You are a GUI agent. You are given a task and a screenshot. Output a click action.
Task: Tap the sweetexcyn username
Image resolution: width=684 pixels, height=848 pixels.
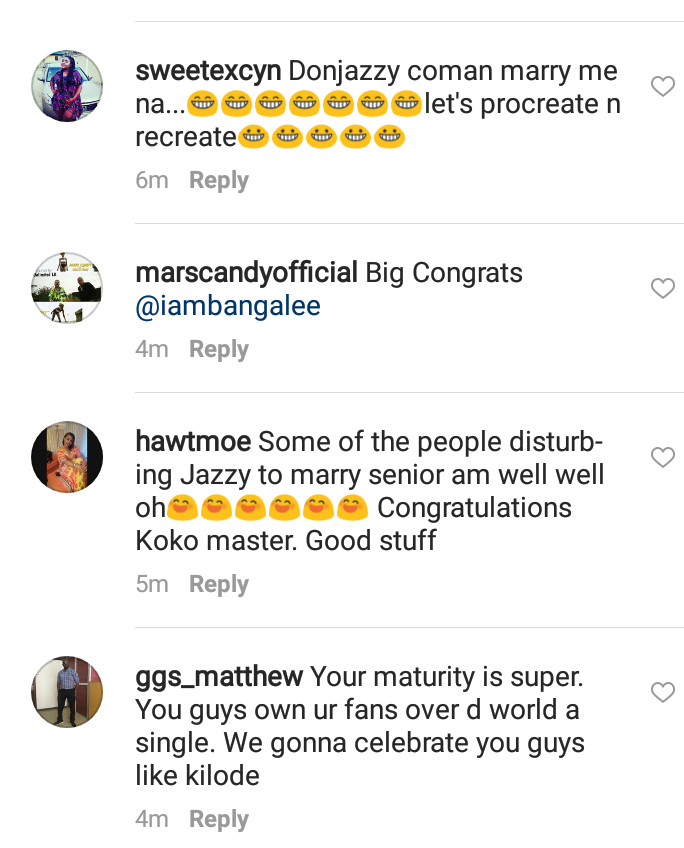click(x=208, y=73)
